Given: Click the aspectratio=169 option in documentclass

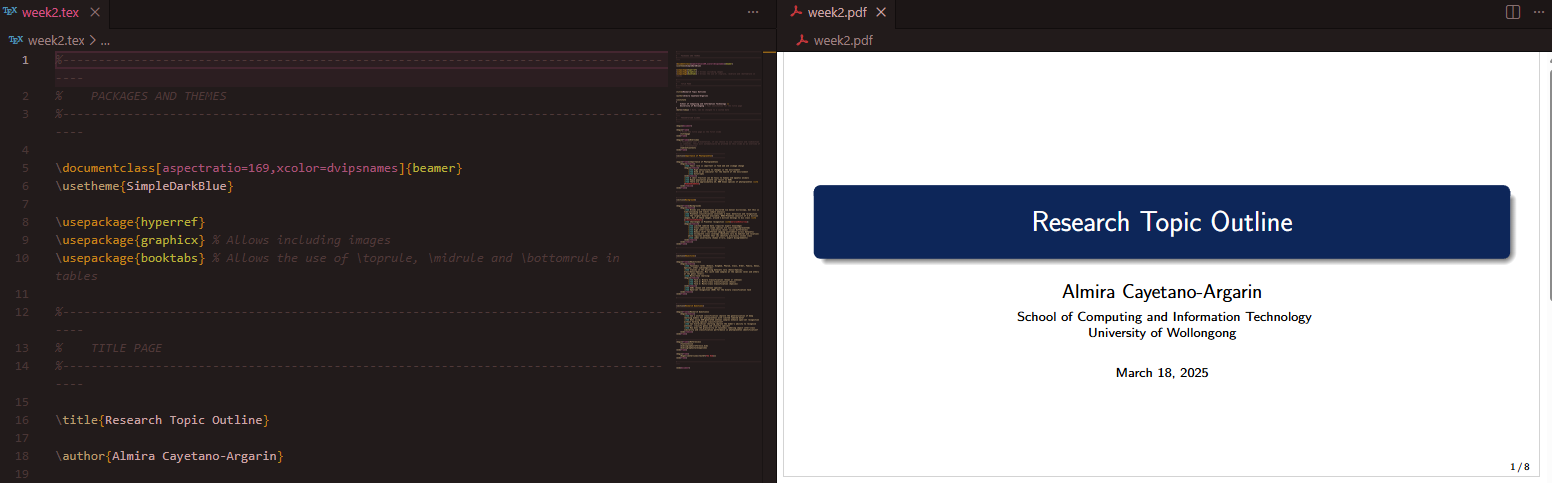Looking at the screenshot, I should tap(216, 167).
